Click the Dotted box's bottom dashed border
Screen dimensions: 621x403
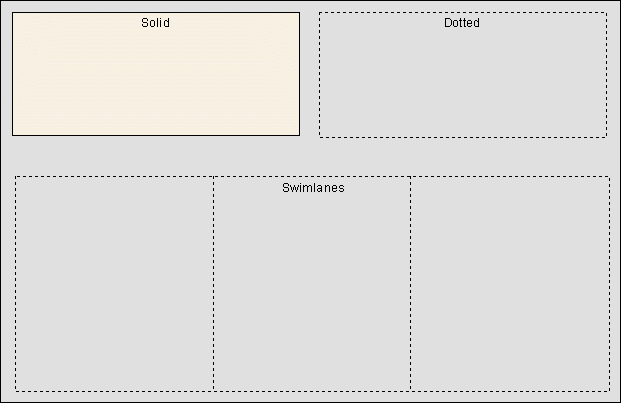(463, 137)
